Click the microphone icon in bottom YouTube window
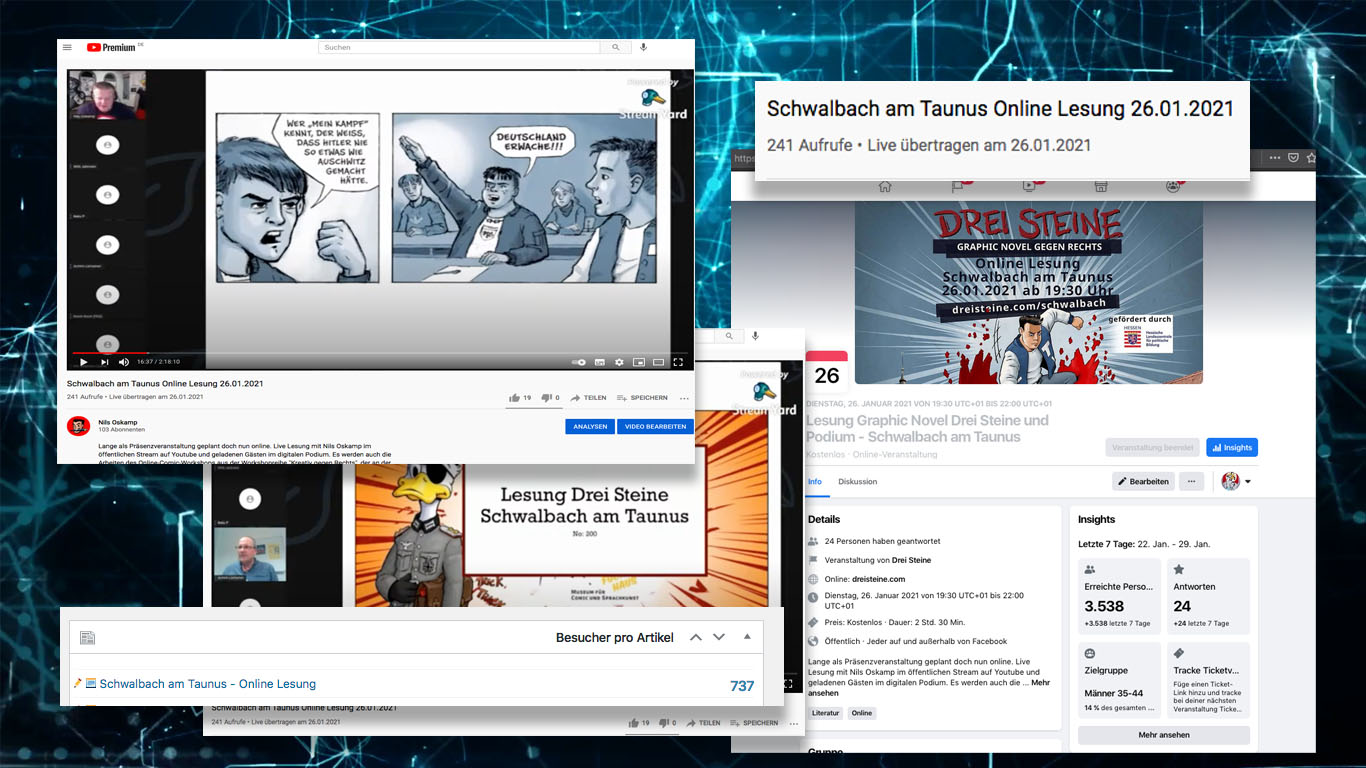Image resolution: width=1366 pixels, height=768 pixels. coord(756,337)
